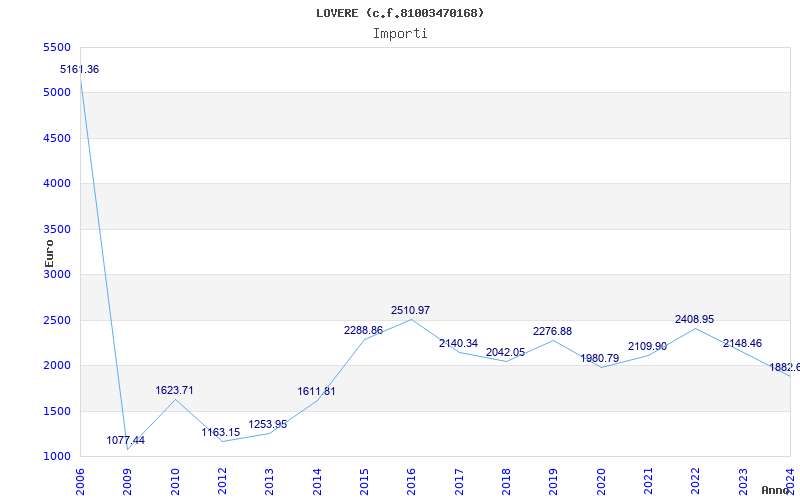
Task: Click the 1611.81 data label
Action: point(316,392)
